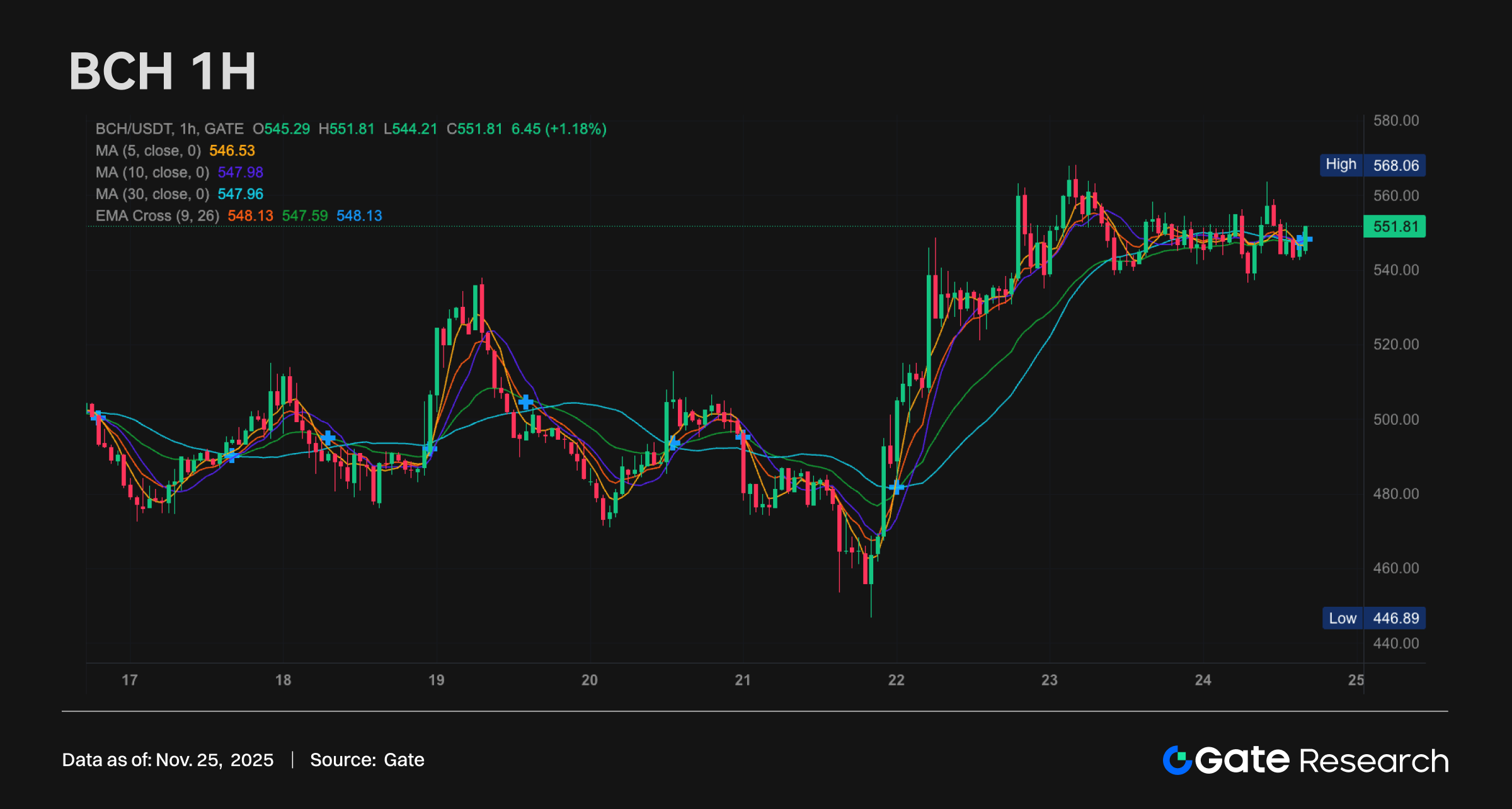Select the MA (30, close, 0) legend
1512x809 pixels.
pyautogui.click(x=152, y=194)
